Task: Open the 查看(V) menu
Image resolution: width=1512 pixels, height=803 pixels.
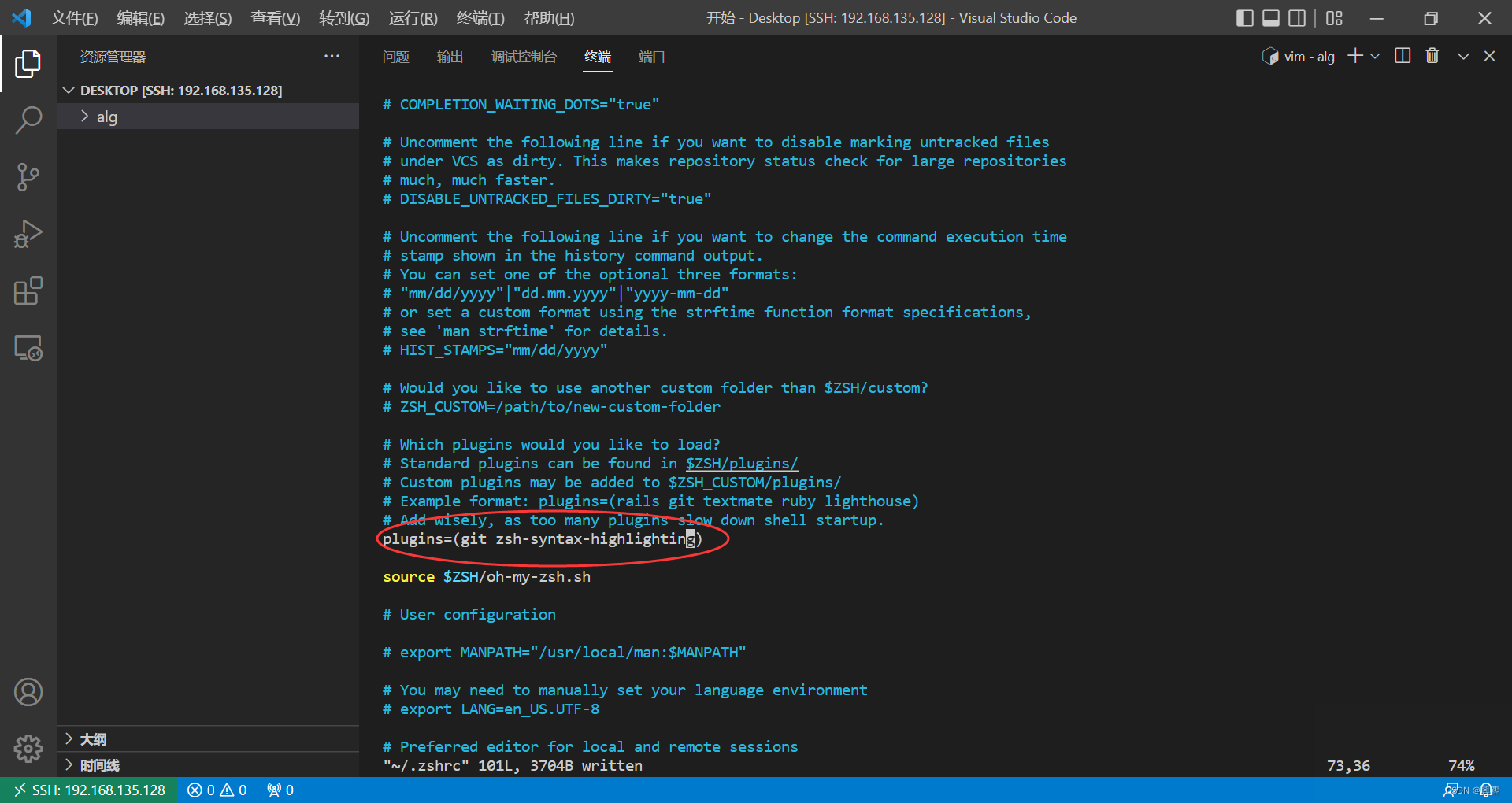Action: point(276,18)
